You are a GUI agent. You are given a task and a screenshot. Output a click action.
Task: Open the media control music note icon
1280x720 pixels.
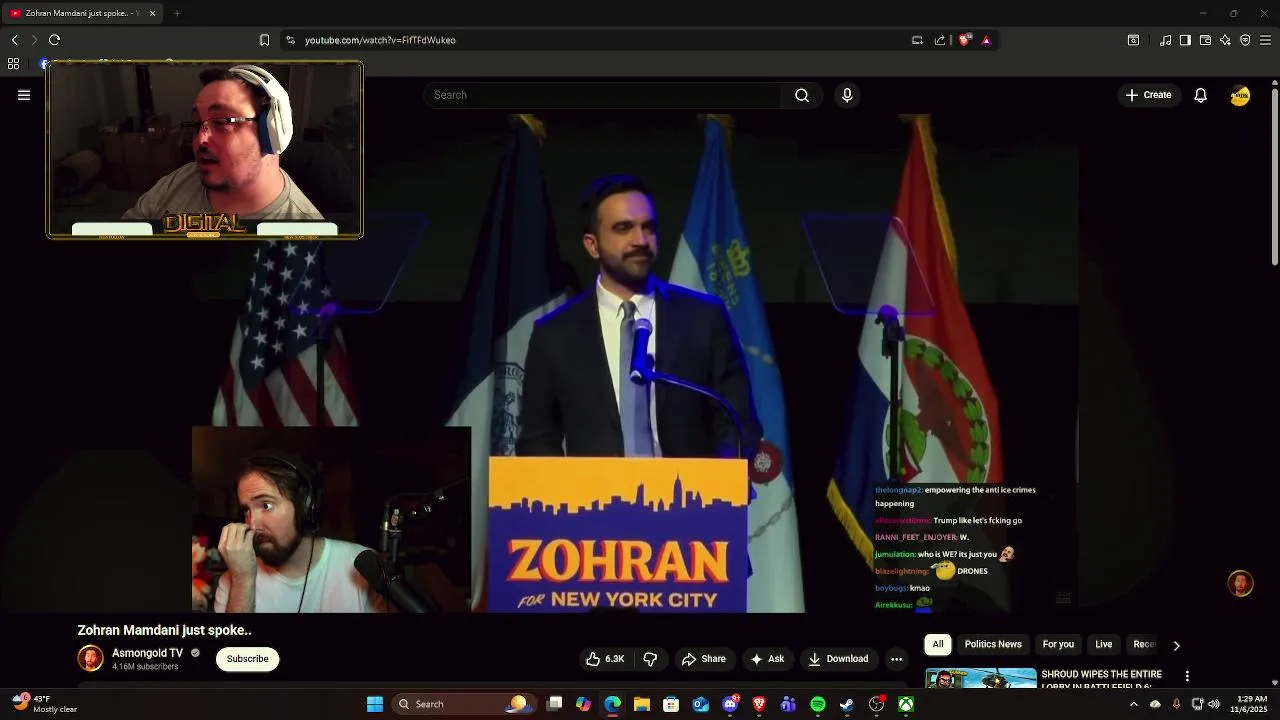point(1165,40)
